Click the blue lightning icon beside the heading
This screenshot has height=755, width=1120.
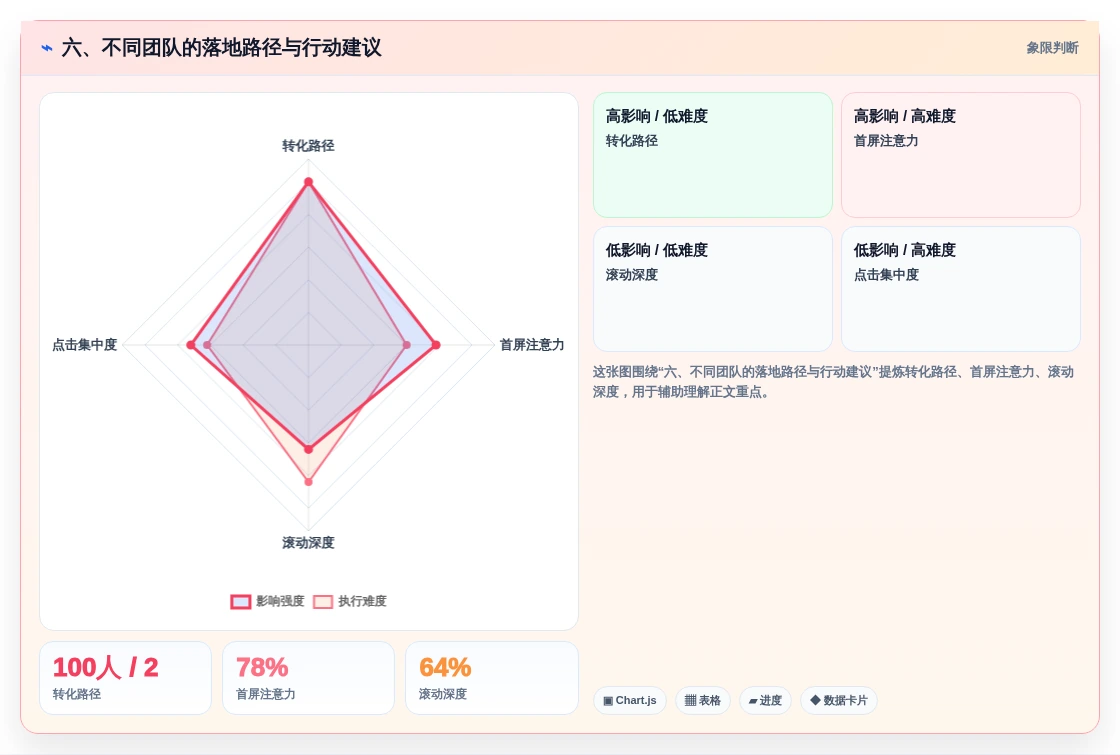tap(47, 48)
